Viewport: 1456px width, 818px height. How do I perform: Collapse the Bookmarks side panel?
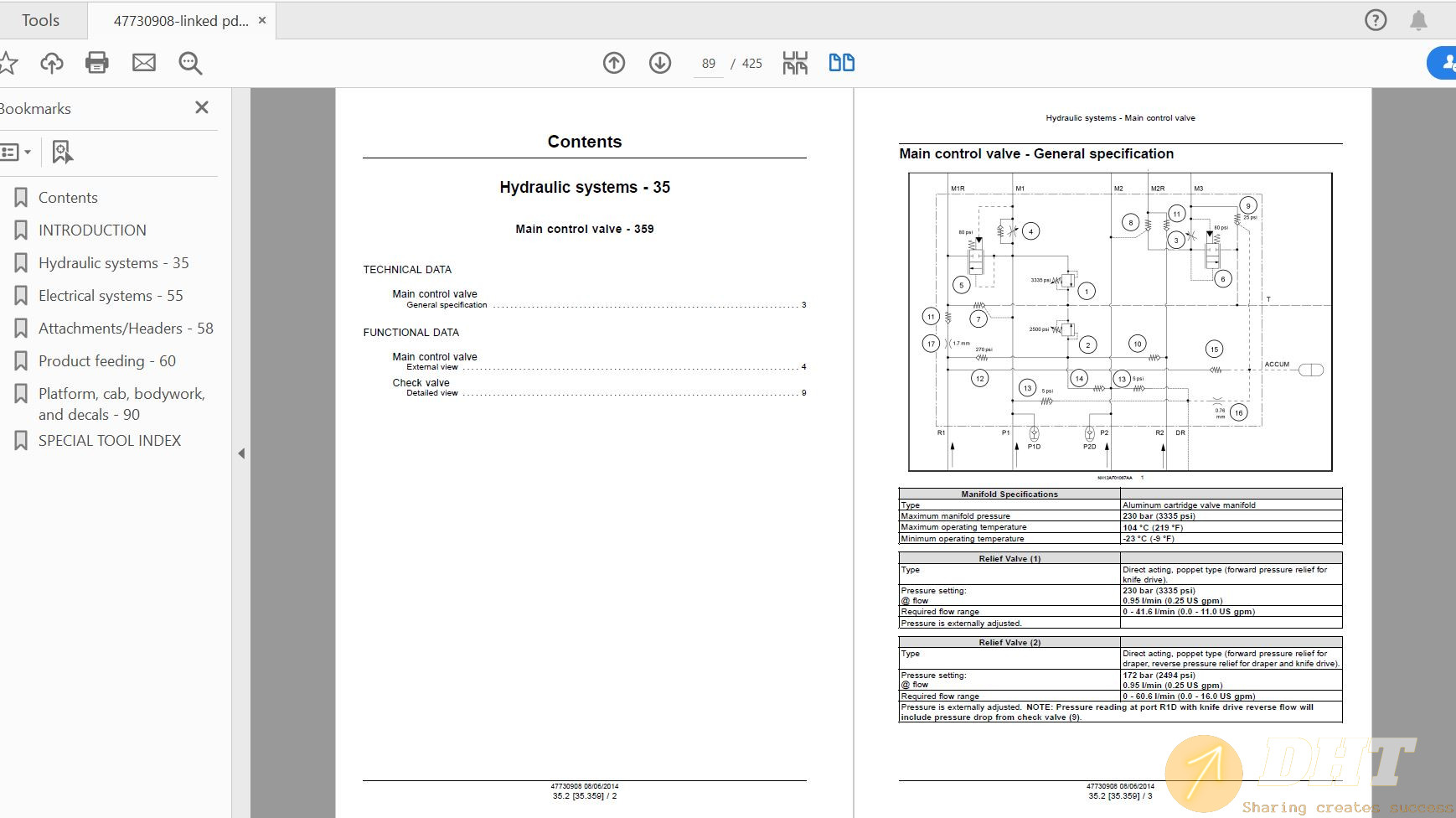(x=241, y=453)
